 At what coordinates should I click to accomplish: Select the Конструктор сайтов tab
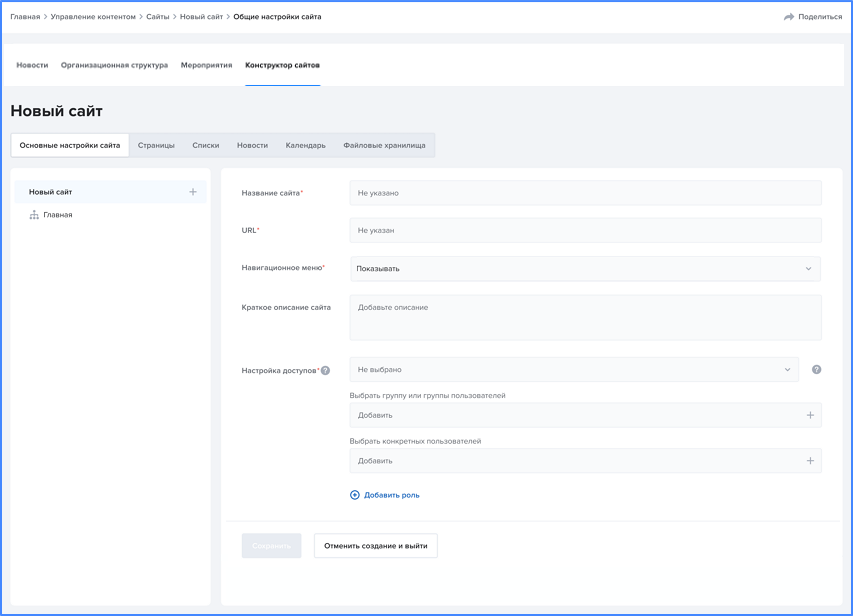coord(282,65)
